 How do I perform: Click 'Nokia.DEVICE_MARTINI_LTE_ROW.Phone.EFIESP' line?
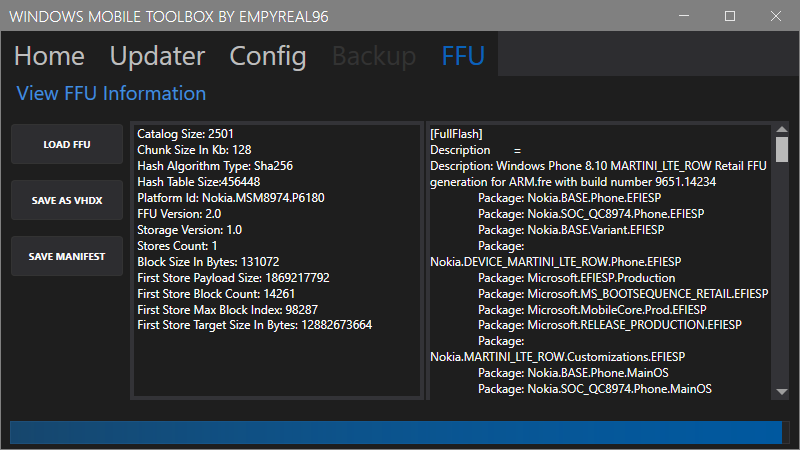[x=556, y=262]
